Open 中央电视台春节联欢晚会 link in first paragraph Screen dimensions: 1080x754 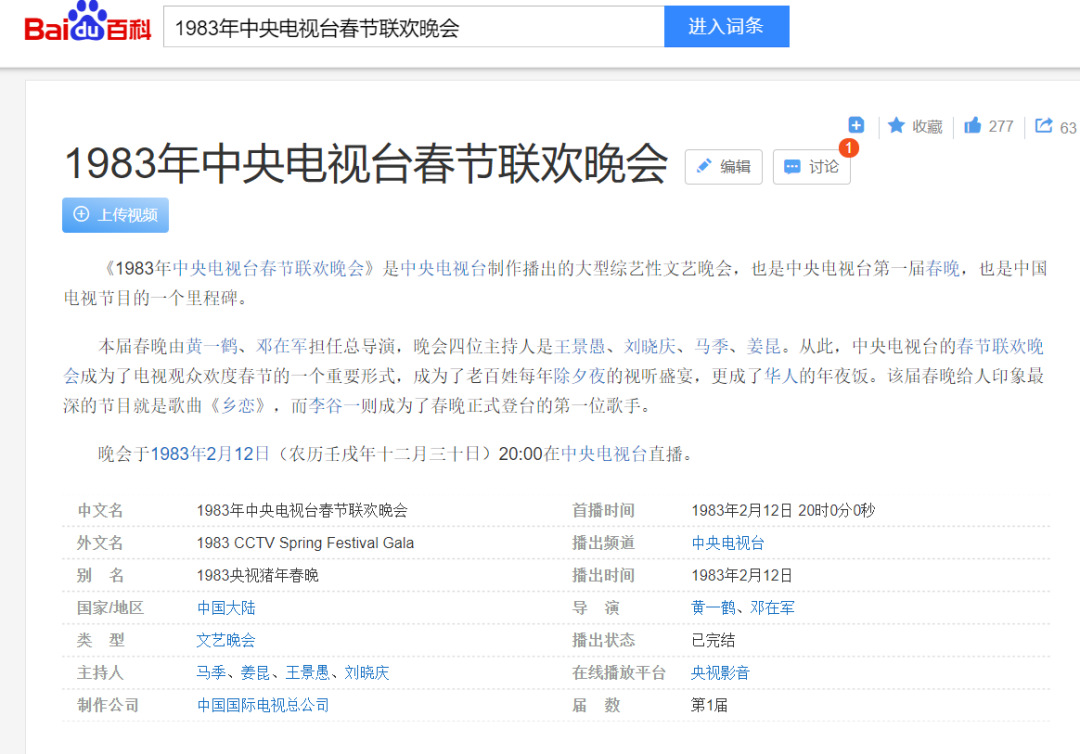[268, 269]
